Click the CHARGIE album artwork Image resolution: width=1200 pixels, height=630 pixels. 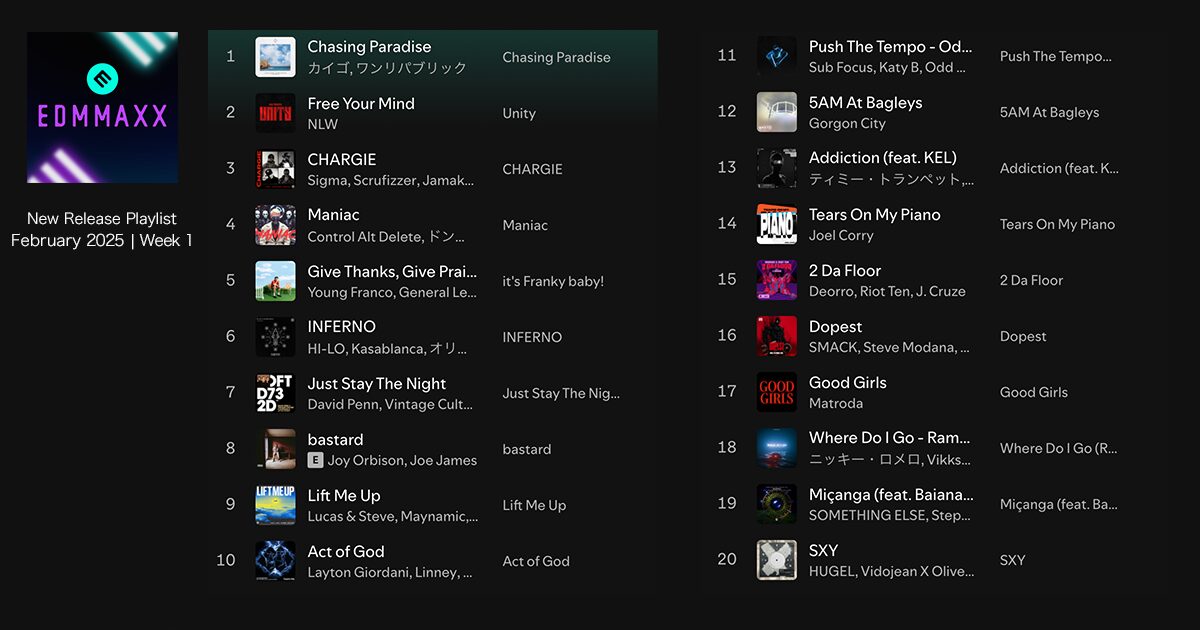tap(275, 169)
